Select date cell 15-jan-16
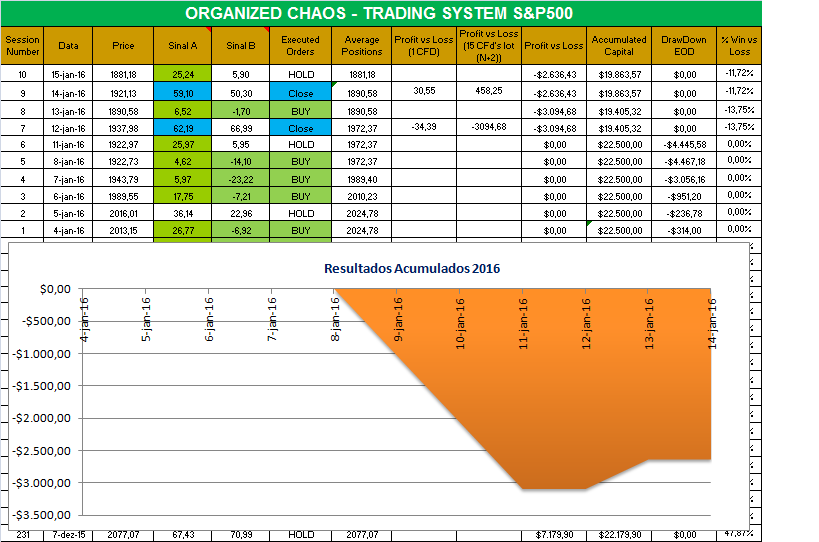The width and height of the screenshot is (819, 542). (x=68, y=74)
